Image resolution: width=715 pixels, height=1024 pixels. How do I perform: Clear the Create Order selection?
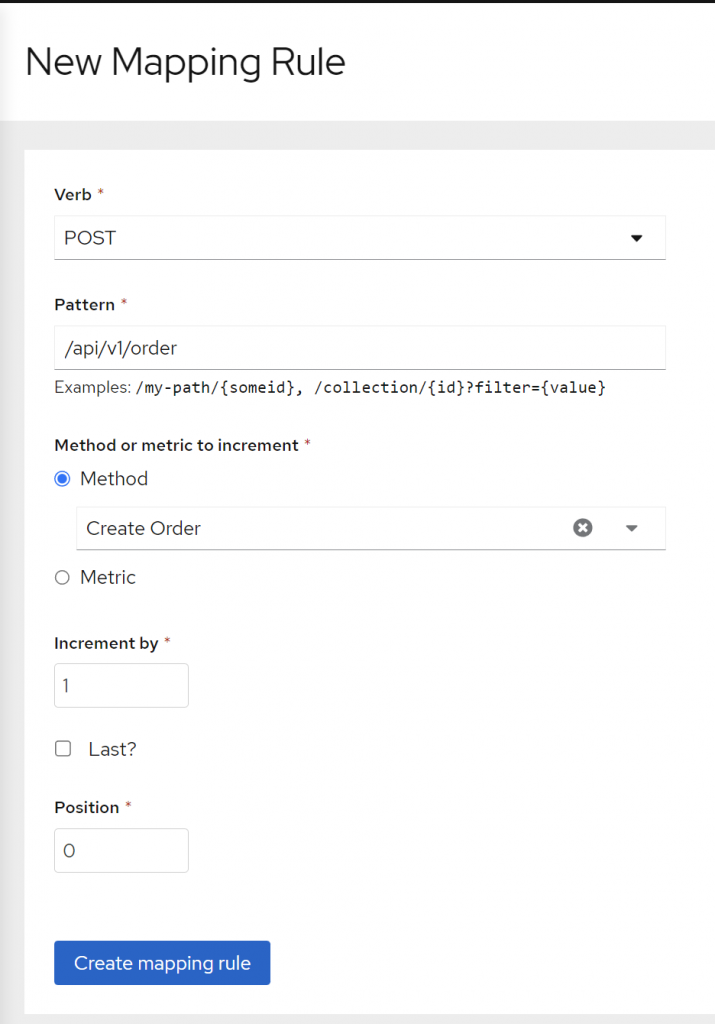[x=582, y=528]
